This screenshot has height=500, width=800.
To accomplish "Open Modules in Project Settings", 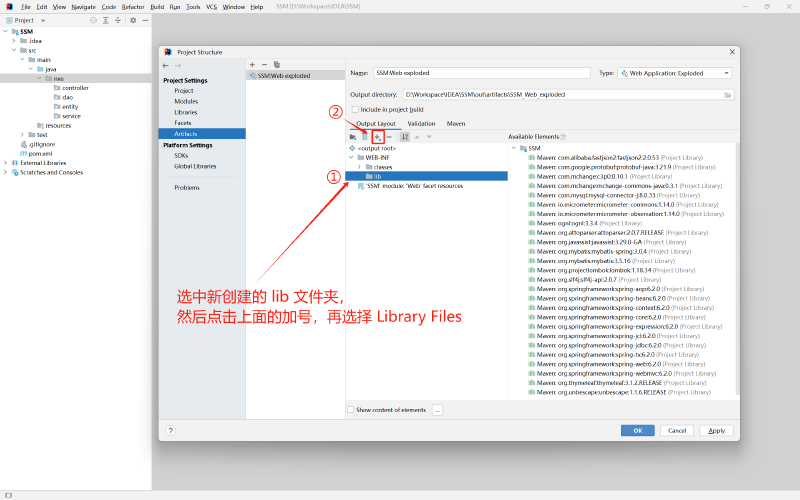I will (x=186, y=102).
